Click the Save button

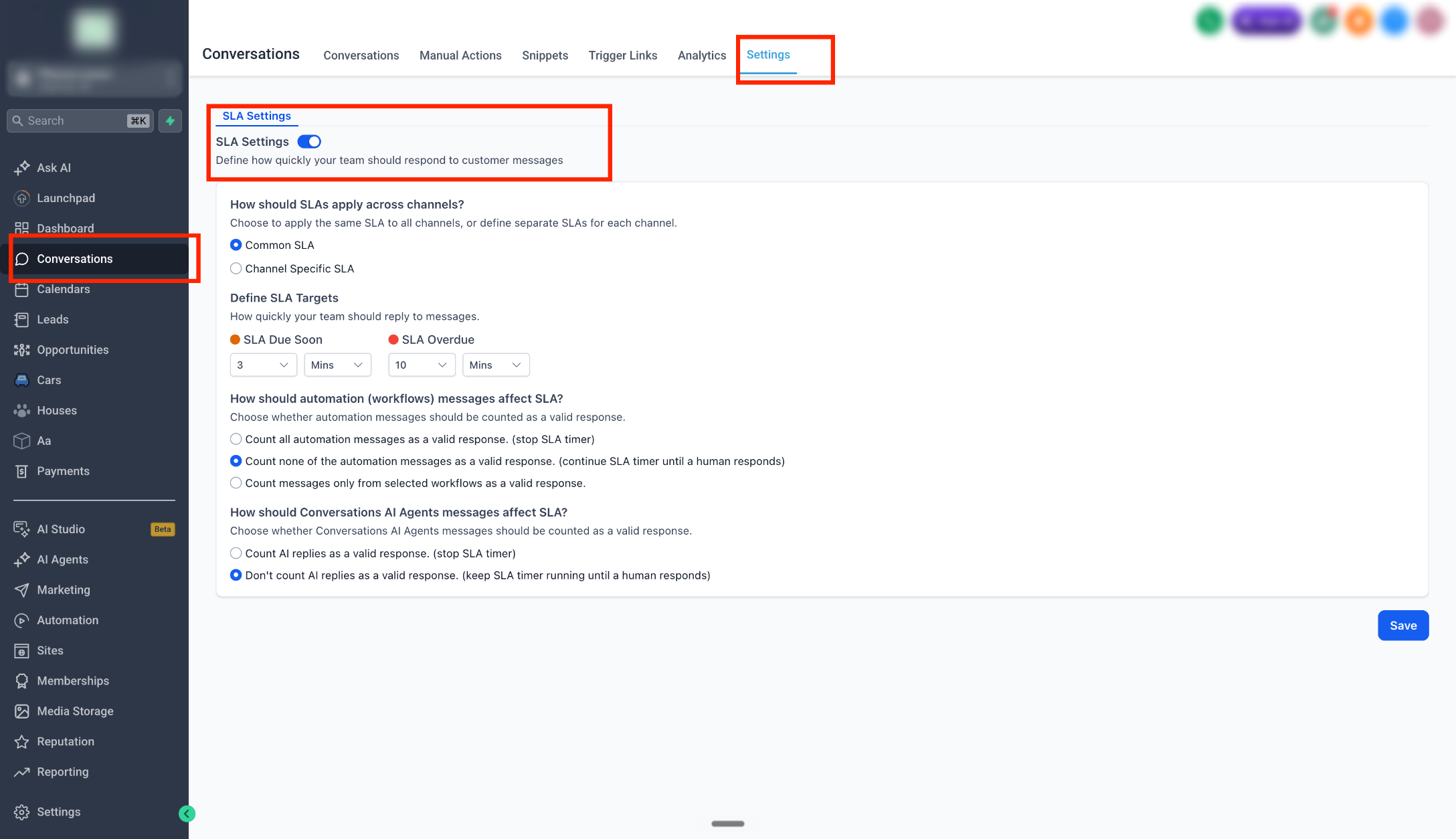coord(1403,626)
